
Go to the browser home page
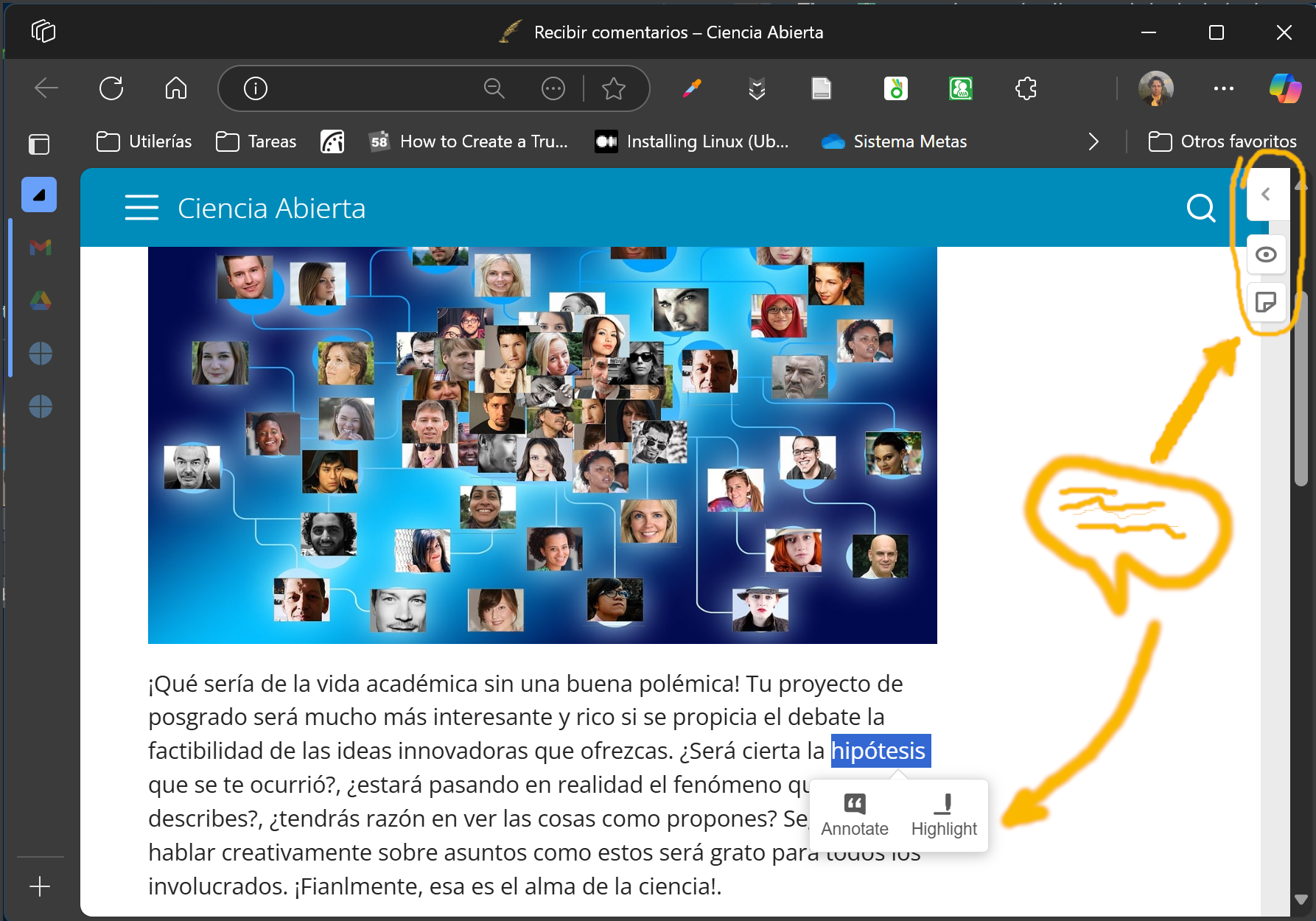pos(176,88)
